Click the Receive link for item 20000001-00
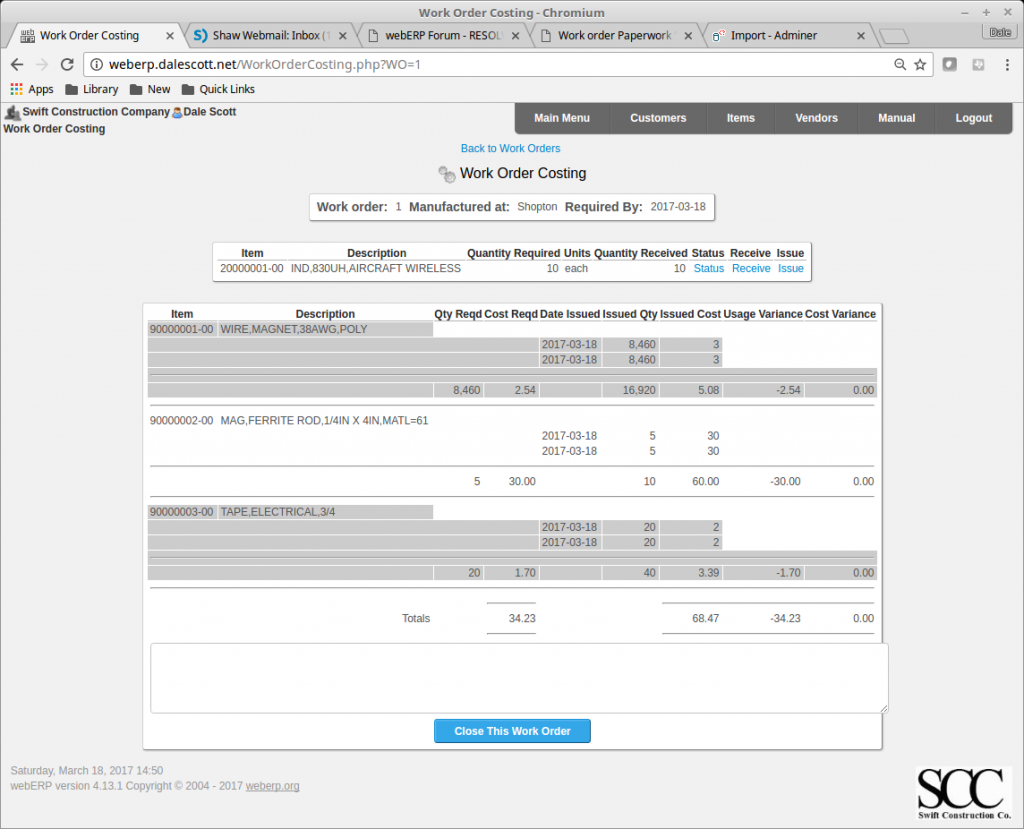1024x829 pixels. (751, 268)
